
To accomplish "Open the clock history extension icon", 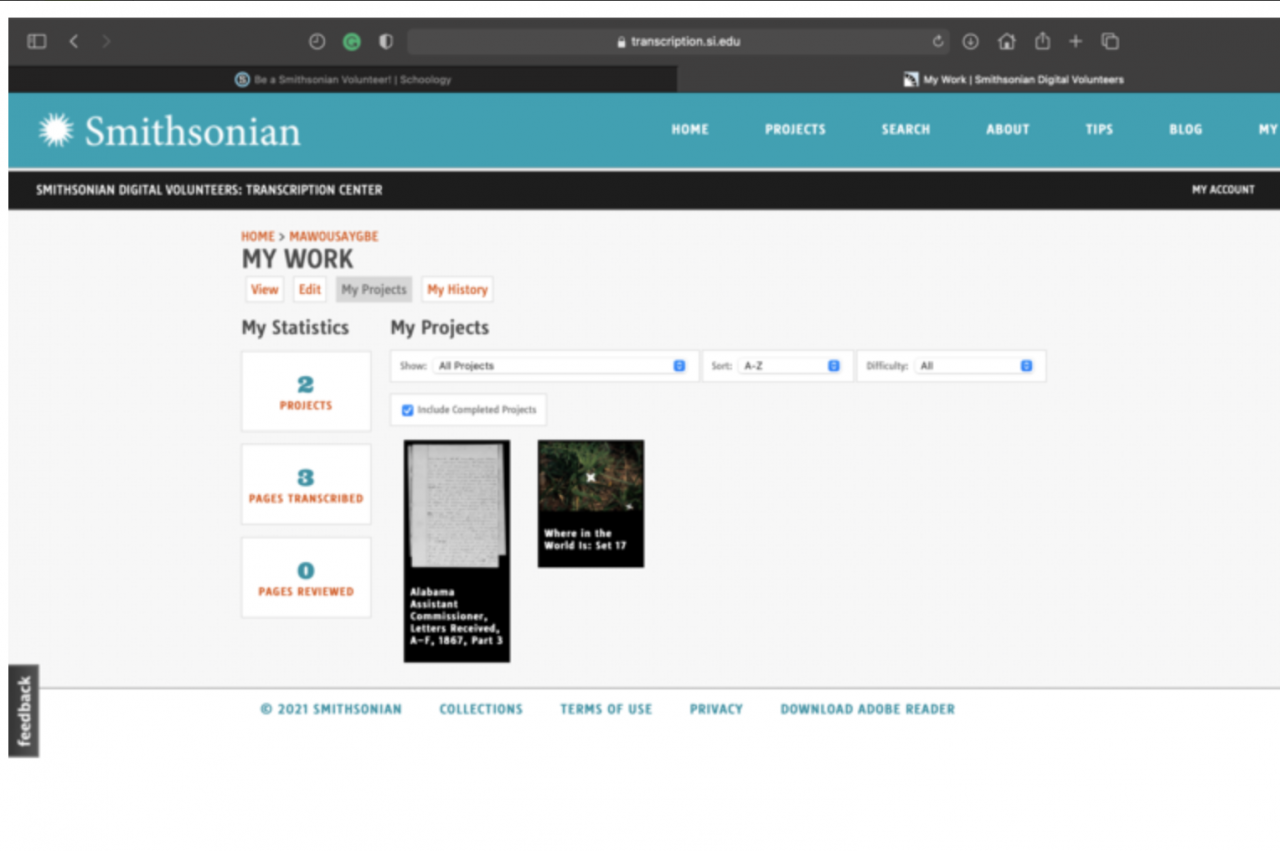I will click(x=317, y=41).
